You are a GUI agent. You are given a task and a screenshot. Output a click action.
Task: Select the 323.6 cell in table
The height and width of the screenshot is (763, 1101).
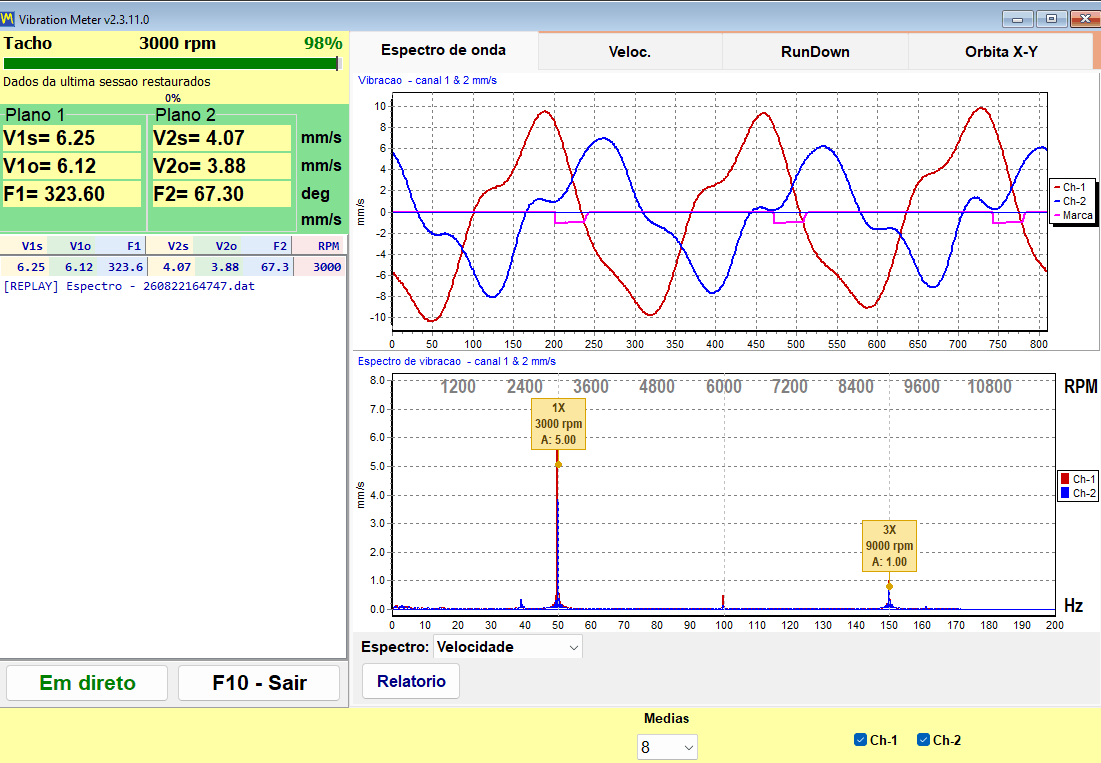tap(121, 267)
